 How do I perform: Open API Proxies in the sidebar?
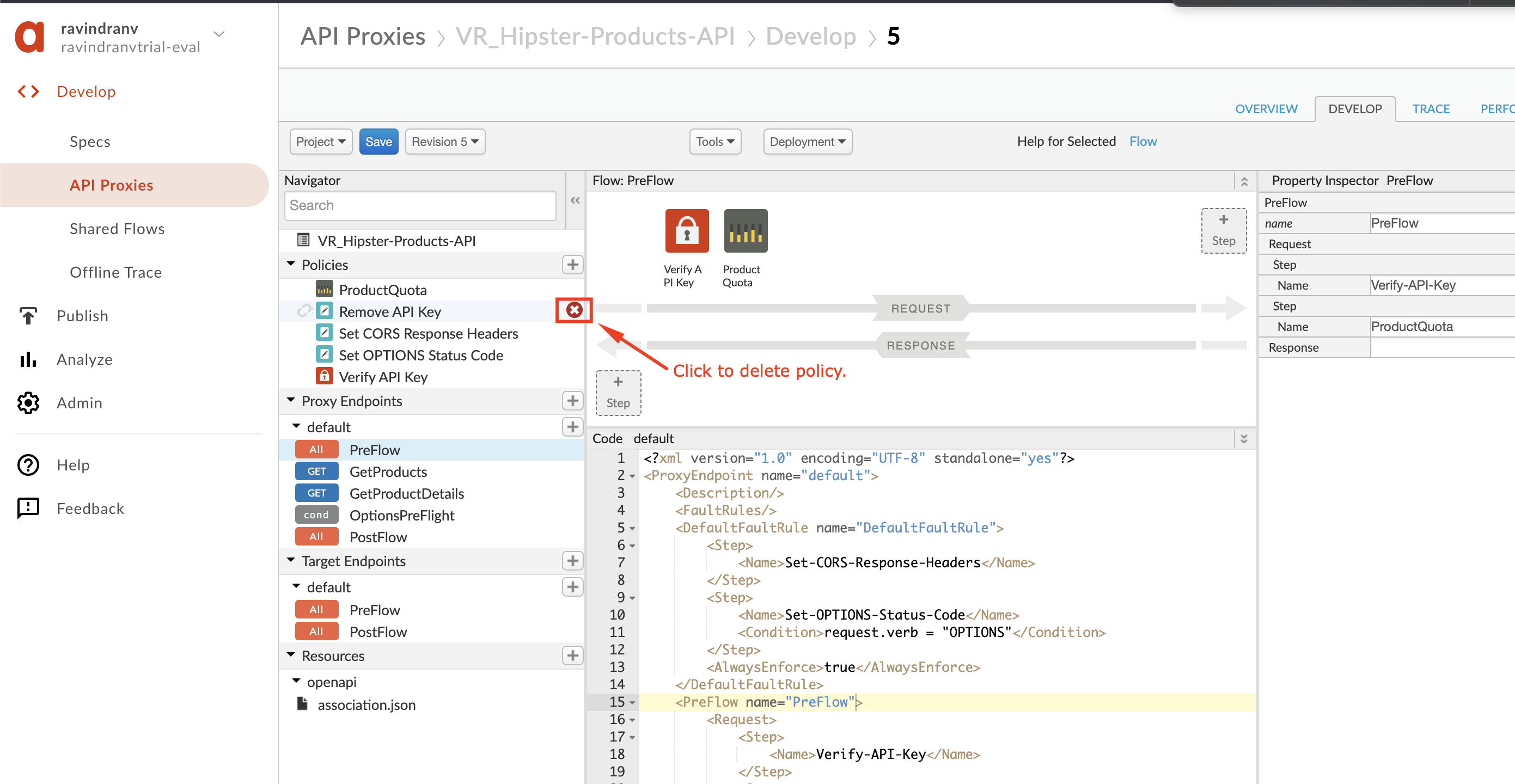coord(134,185)
